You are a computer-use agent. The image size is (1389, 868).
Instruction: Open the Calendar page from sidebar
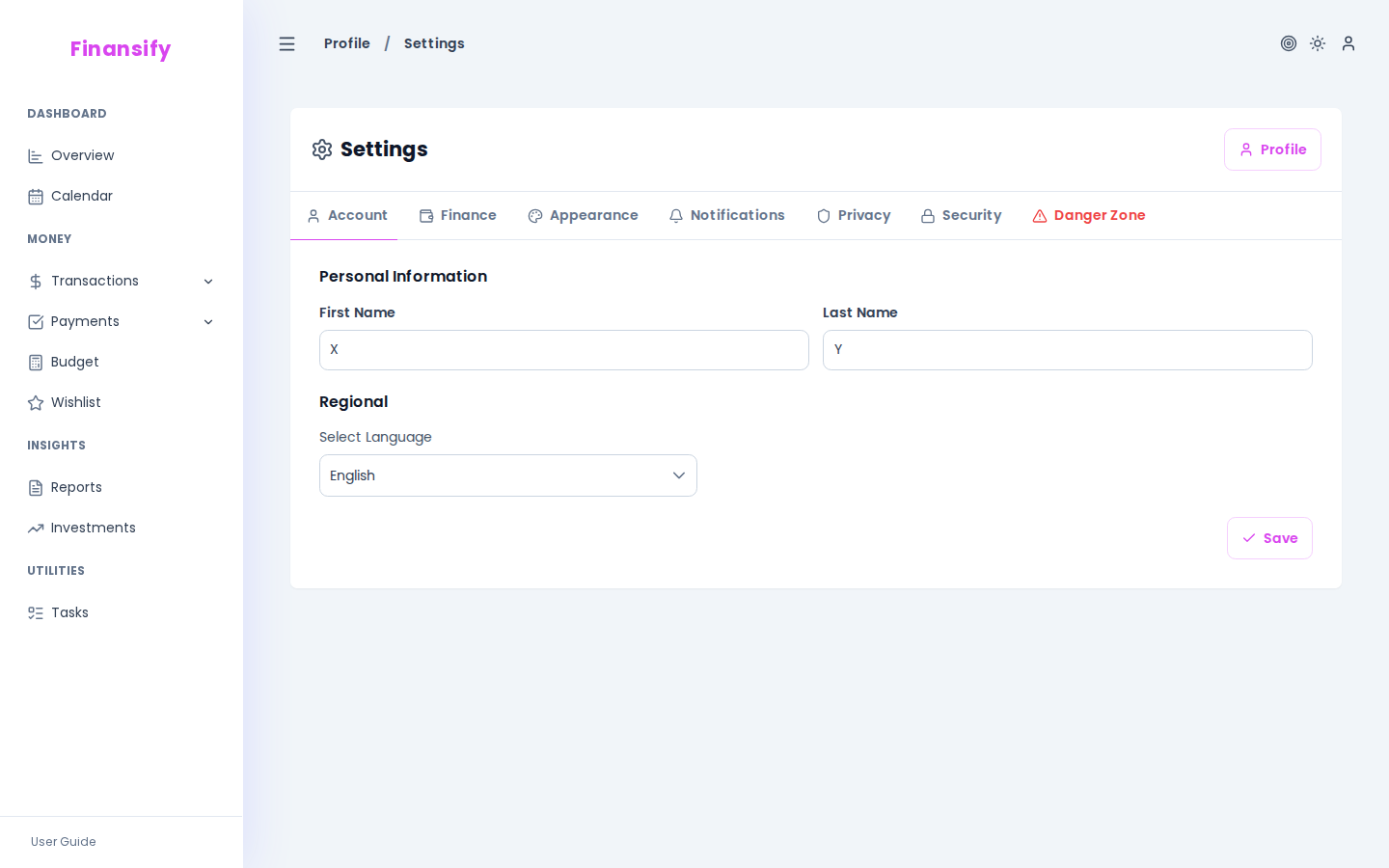click(82, 196)
